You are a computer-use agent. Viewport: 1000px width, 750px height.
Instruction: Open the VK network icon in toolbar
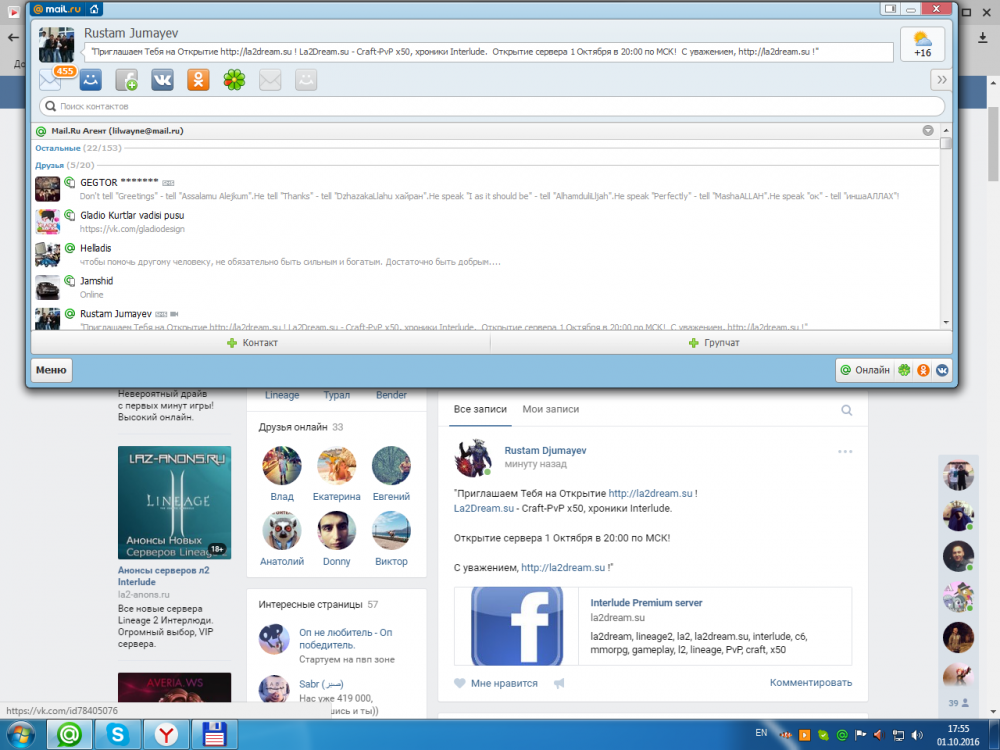(x=162, y=80)
